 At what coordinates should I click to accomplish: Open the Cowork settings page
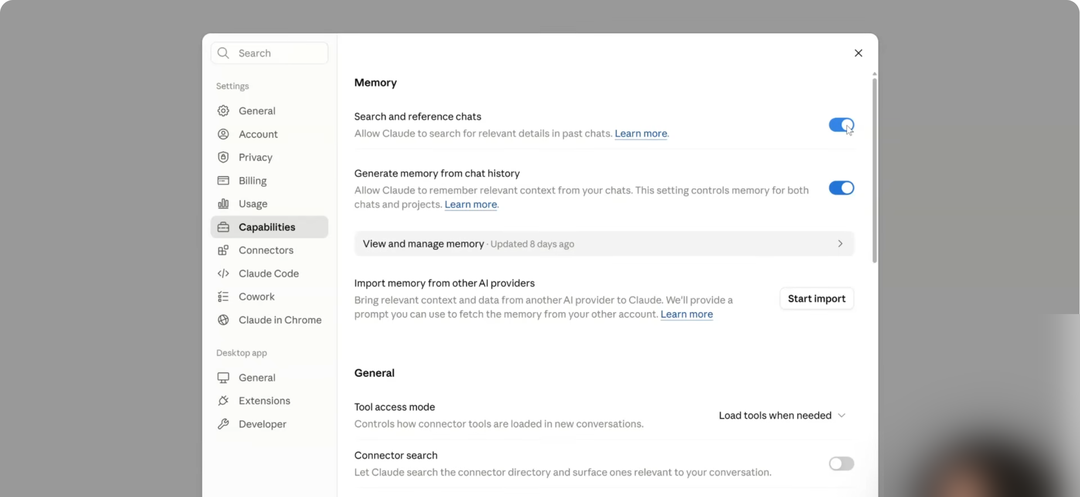(x=269, y=297)
